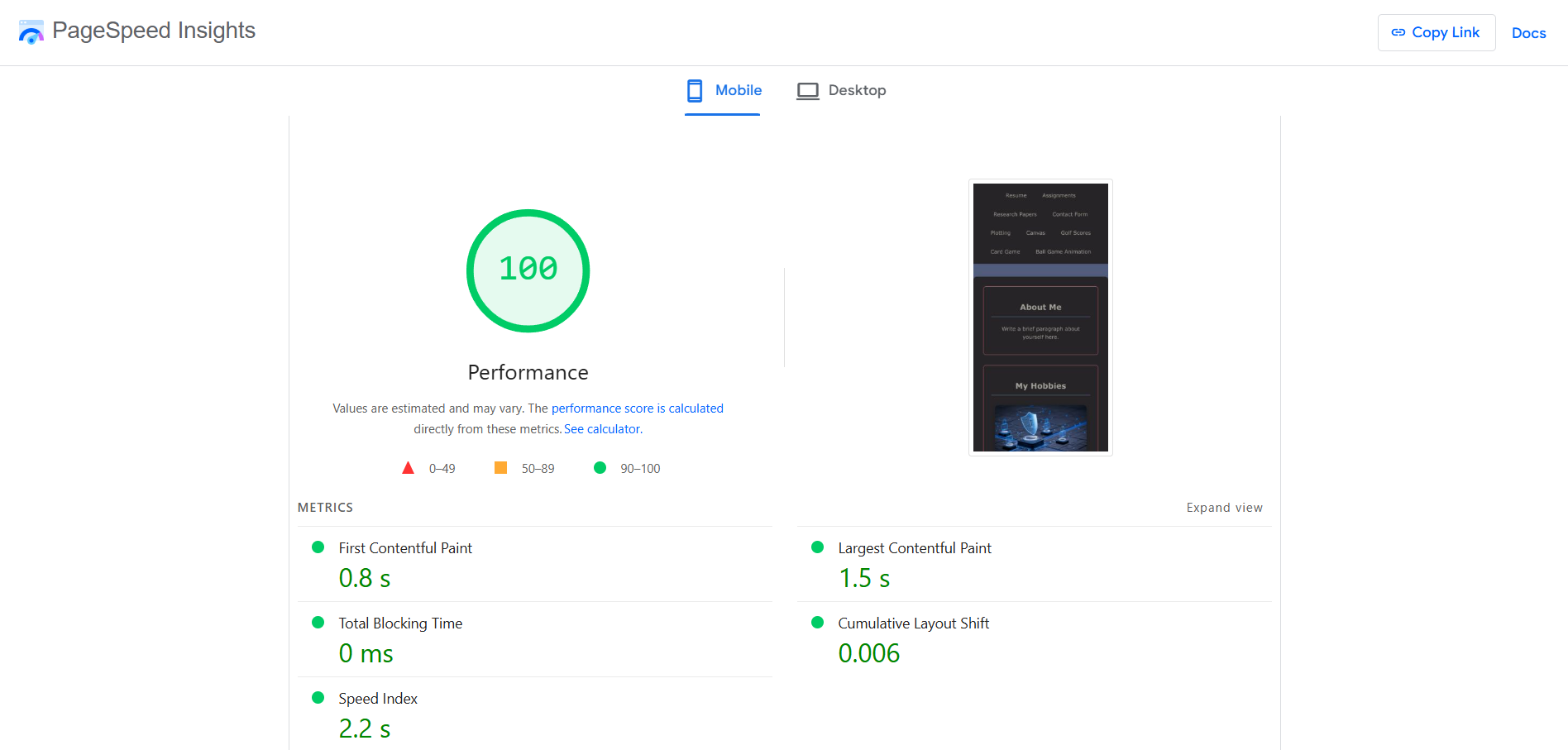Click the Copy Link button

click(1437, 32)
